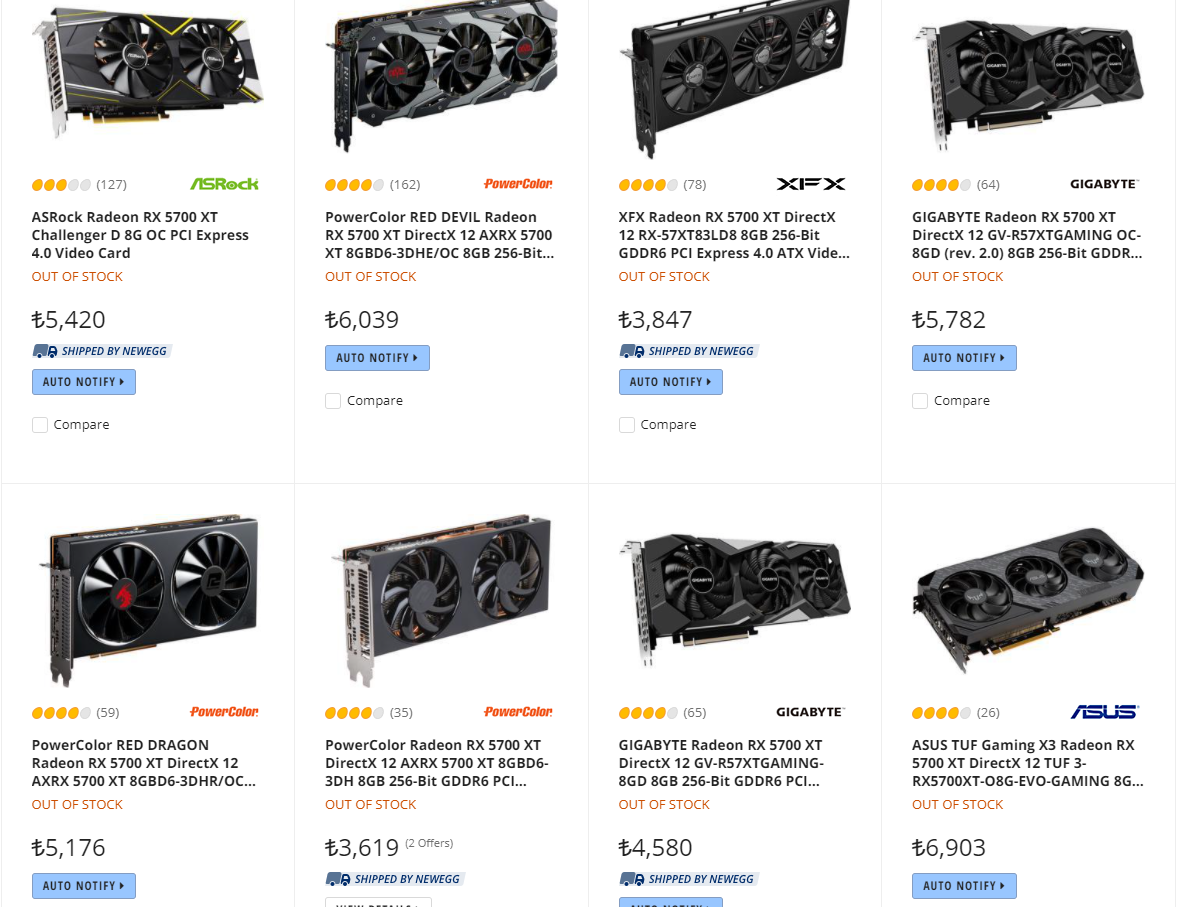Viewport: 1189px width, 907px height.
Task: Check Compare for GIGABYTE rev. 2.0 card
Action: (x=920, y=400)
